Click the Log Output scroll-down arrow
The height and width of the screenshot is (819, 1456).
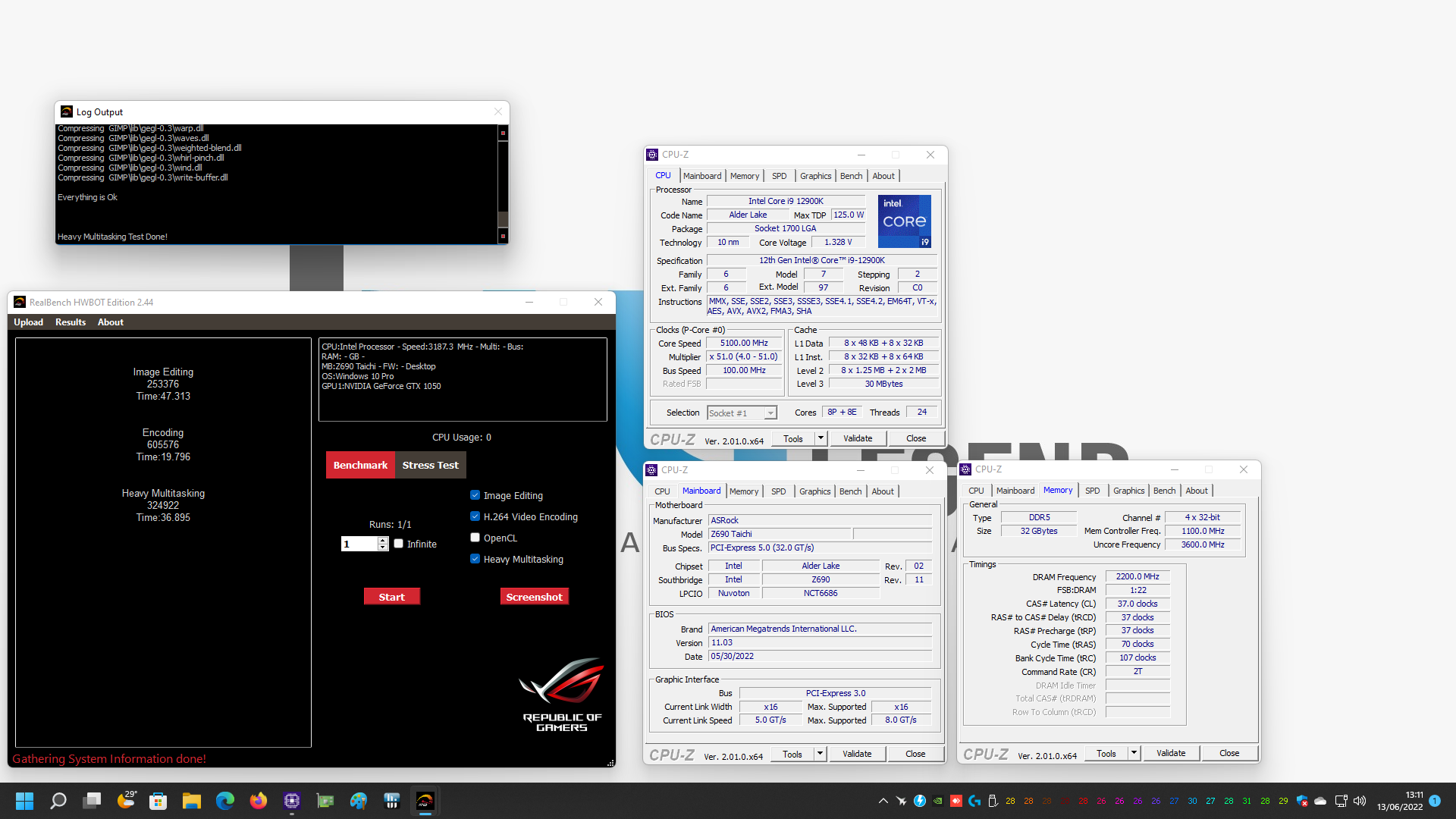pyautogui.click(x=502, y=237)
